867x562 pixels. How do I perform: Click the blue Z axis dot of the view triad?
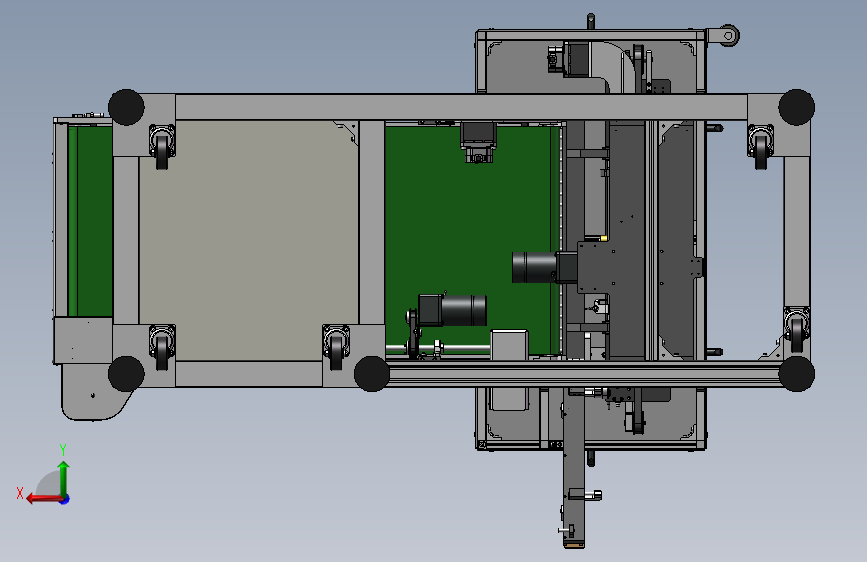click(x=65, y=500)
